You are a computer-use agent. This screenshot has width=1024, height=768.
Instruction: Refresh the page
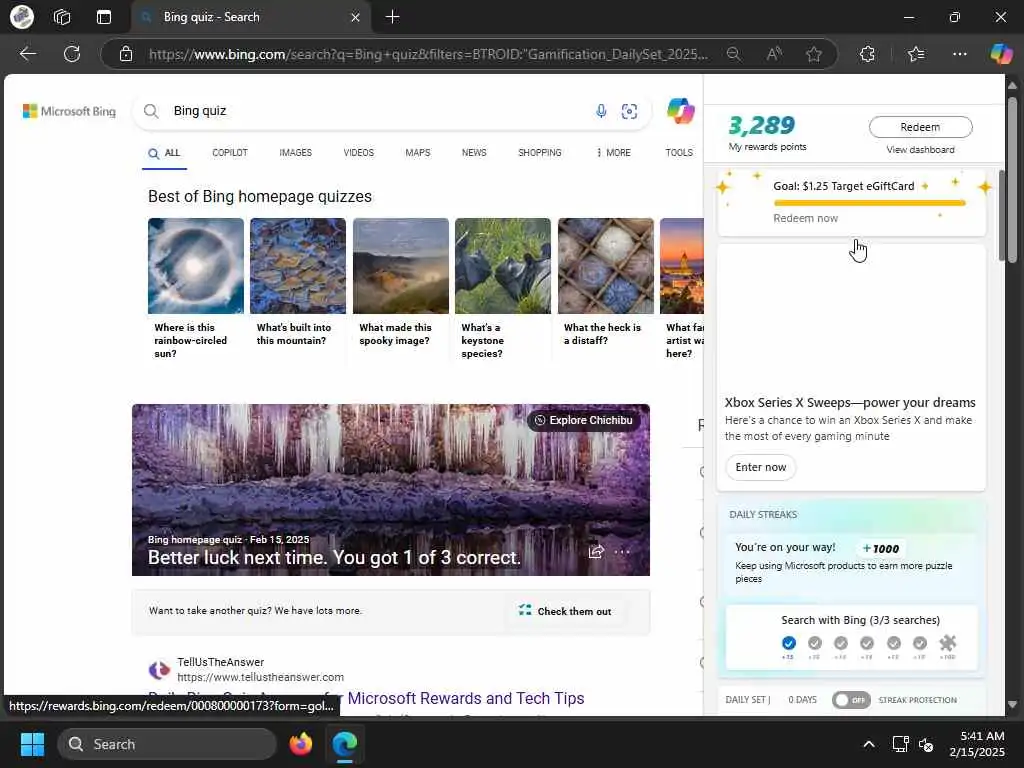coord(72,54)
